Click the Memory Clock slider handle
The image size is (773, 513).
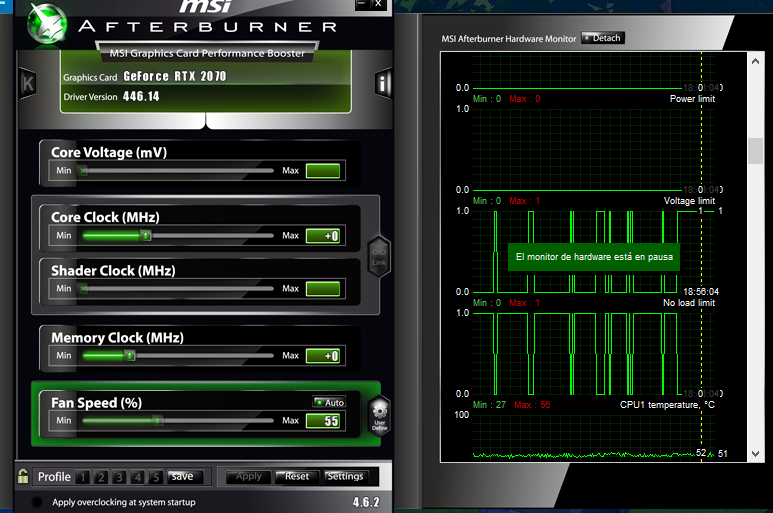click(129, 355)
